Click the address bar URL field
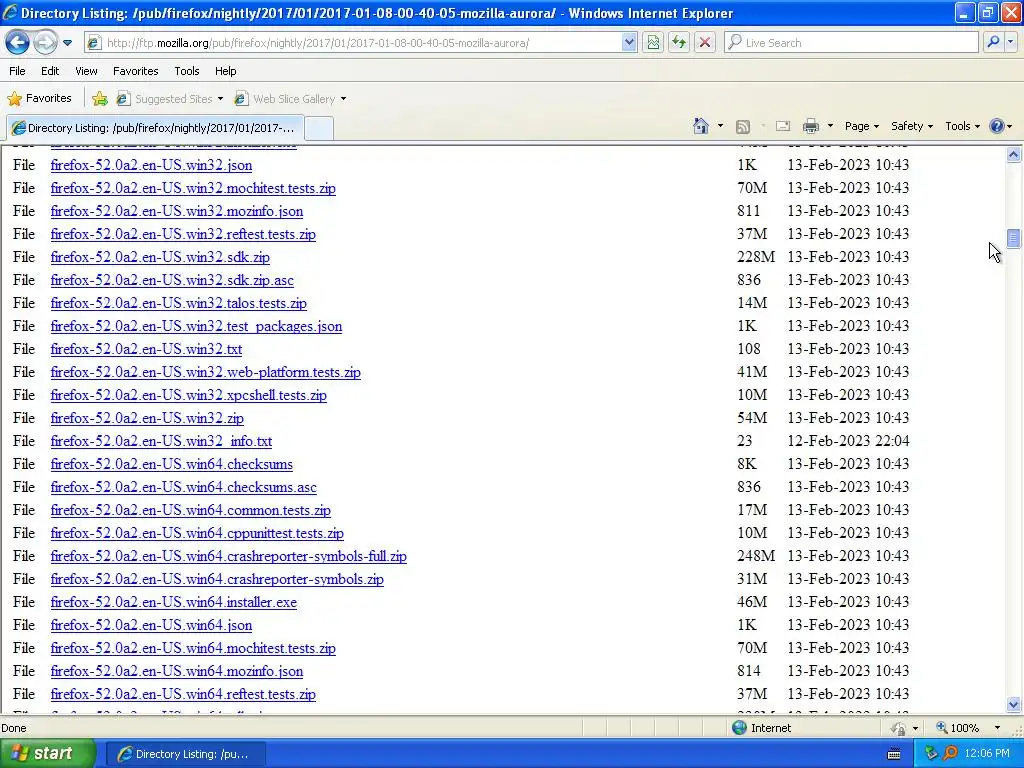Screen dimensions: 1024x768 tap(353, 43)
